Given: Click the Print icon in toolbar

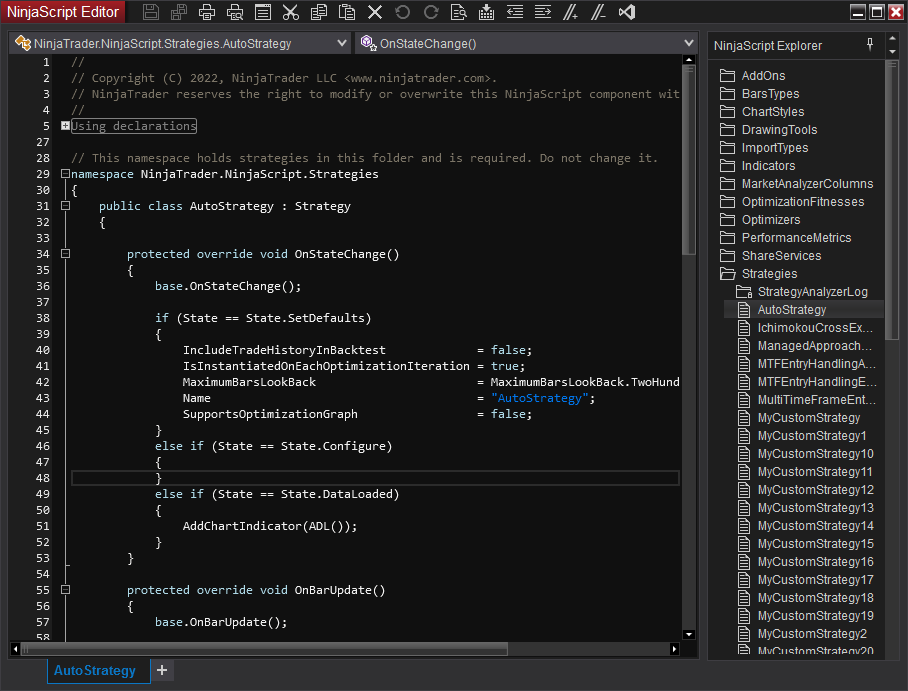Looking at the screenshot, I should (x=207, y=13).
